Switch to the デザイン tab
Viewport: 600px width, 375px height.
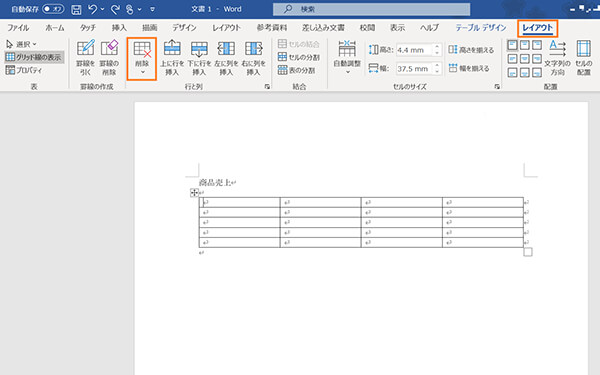pyautogui.click(x=184, y=28)
